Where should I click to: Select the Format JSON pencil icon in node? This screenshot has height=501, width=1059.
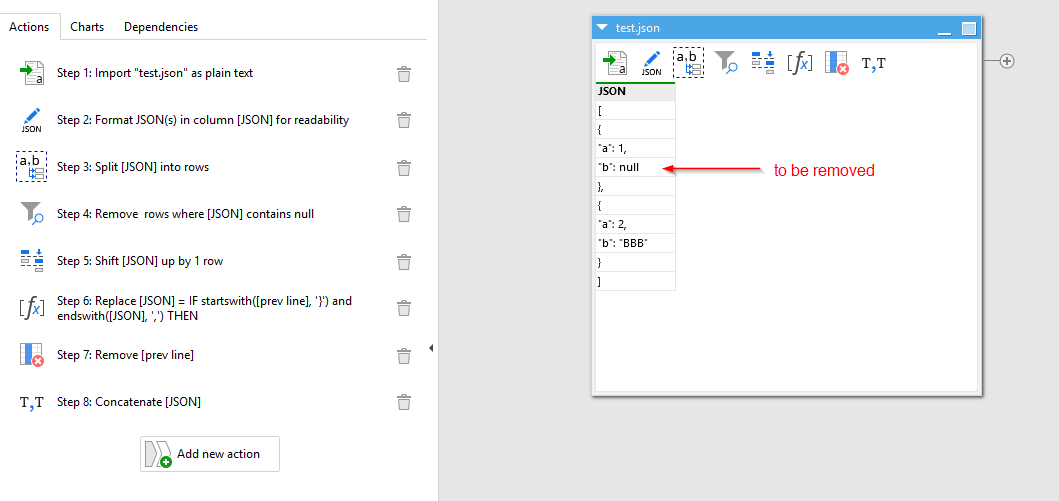click(651, 62)
